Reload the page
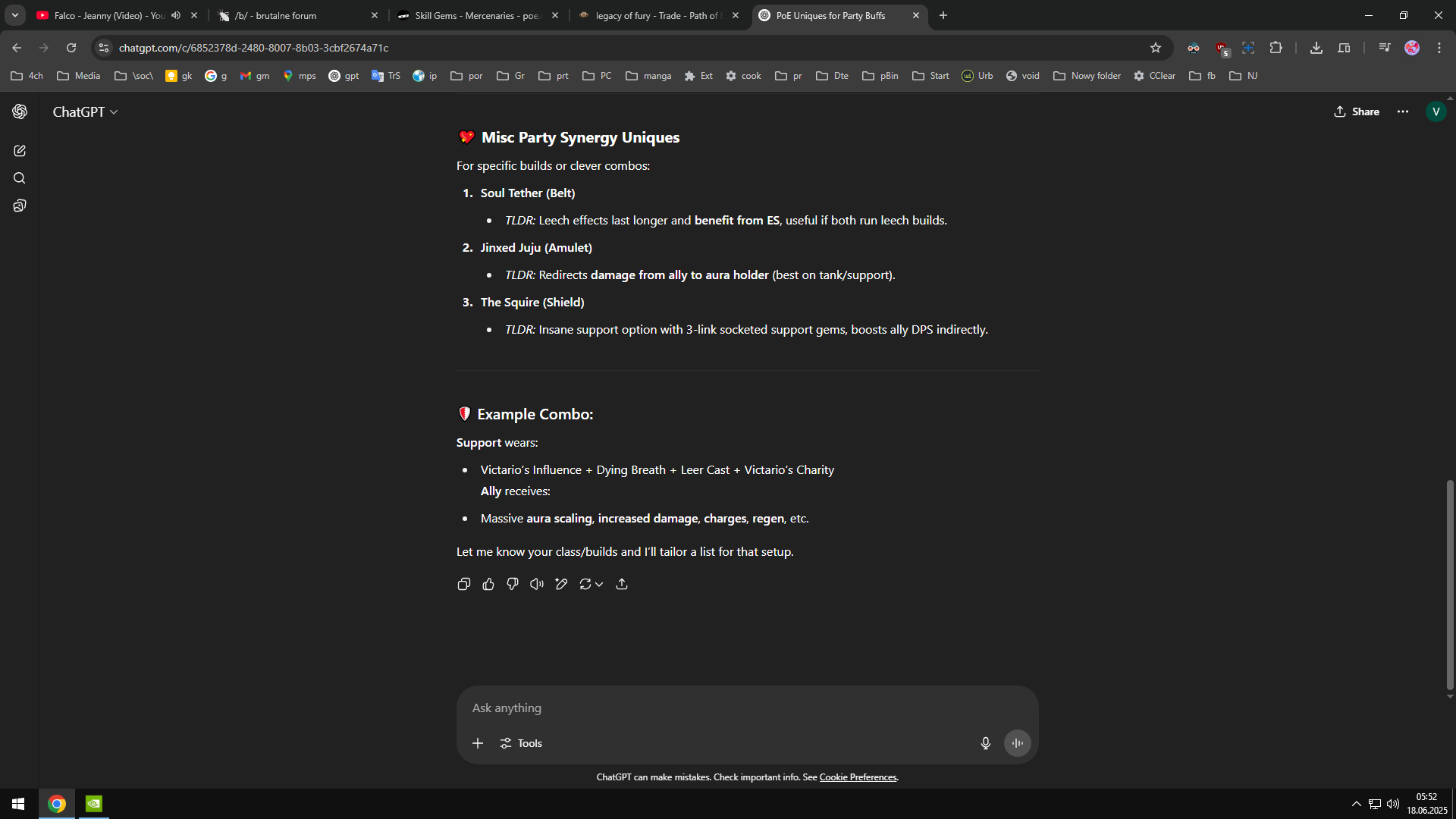 point(71,48)
